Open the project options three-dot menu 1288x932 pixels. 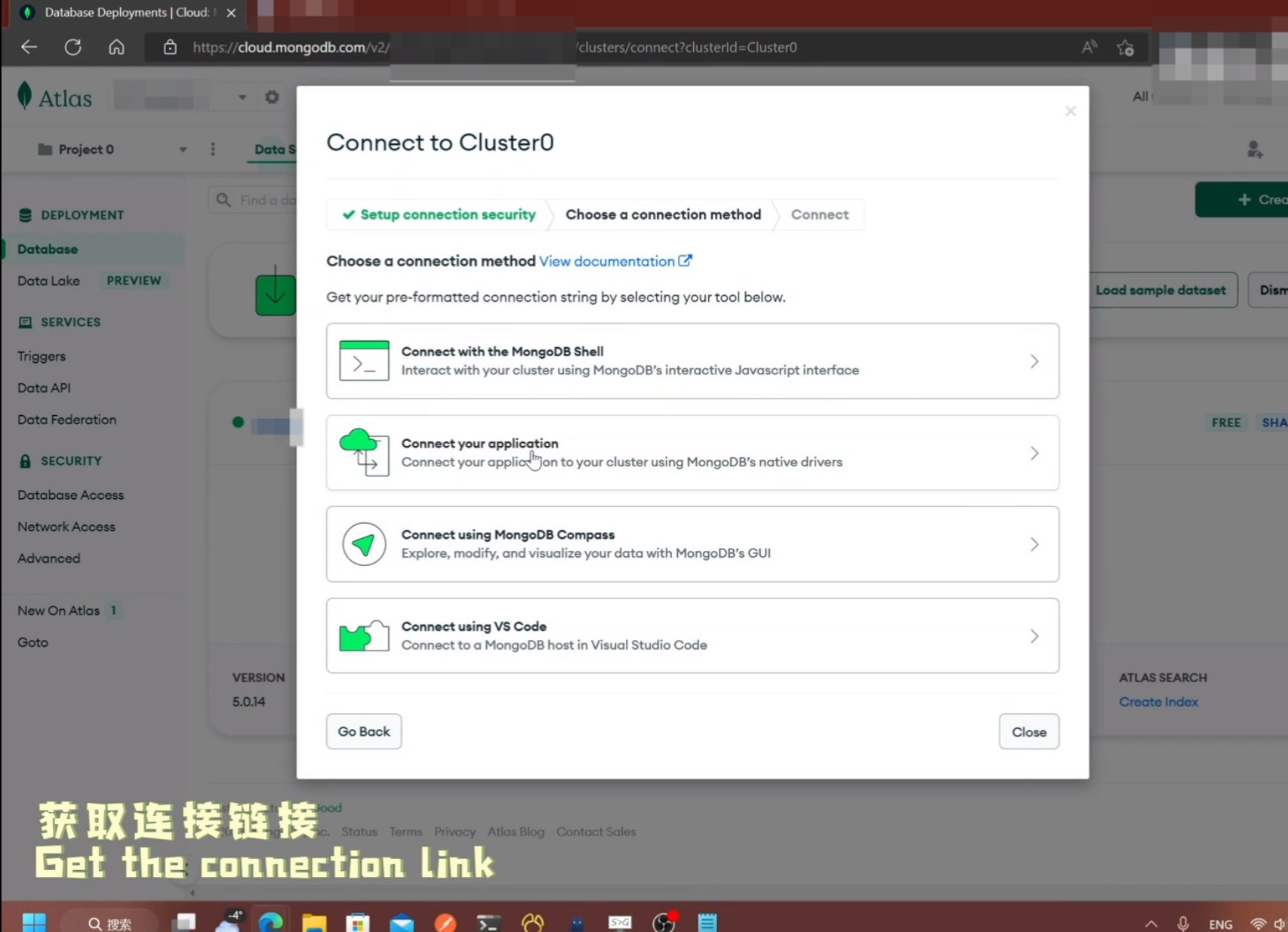pos(213,149)
